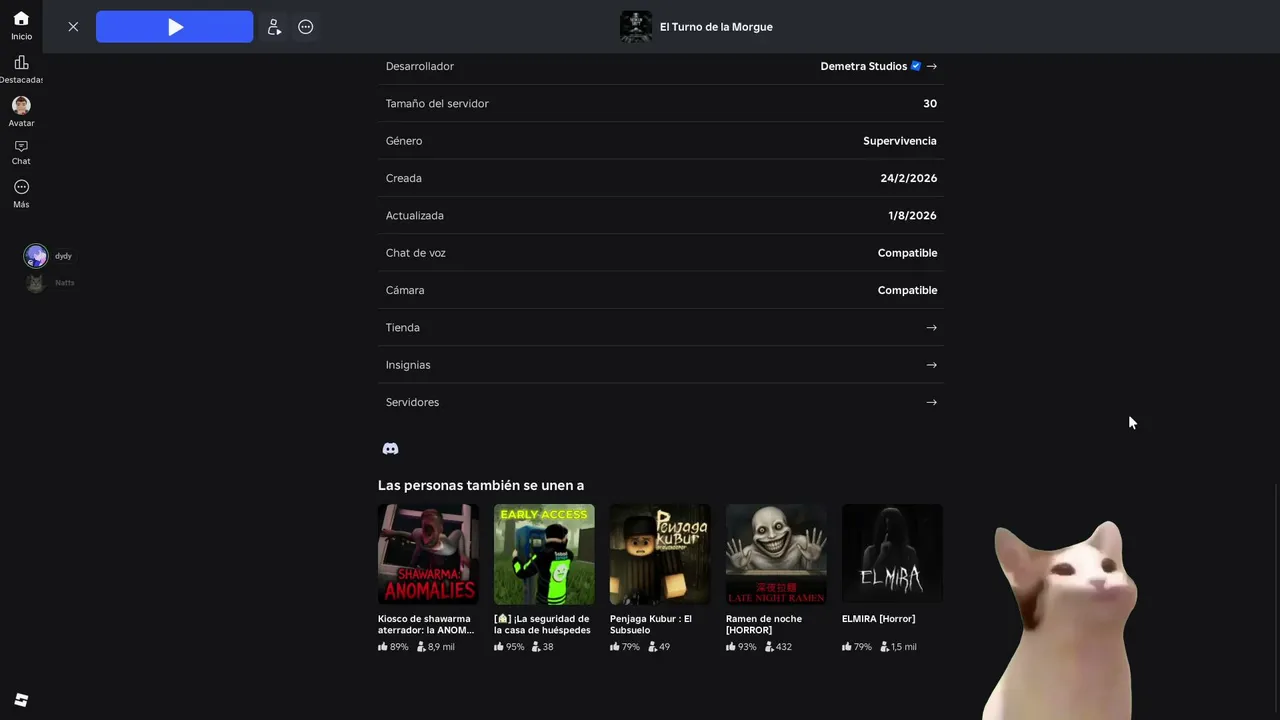Click the arrow next to Demetra Studios

coord(932,66)
